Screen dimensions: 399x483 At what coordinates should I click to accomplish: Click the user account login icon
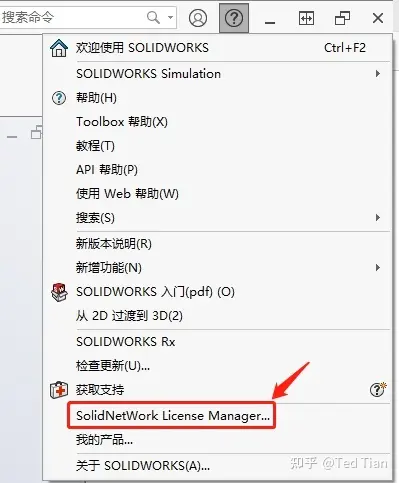click(198, 18)
